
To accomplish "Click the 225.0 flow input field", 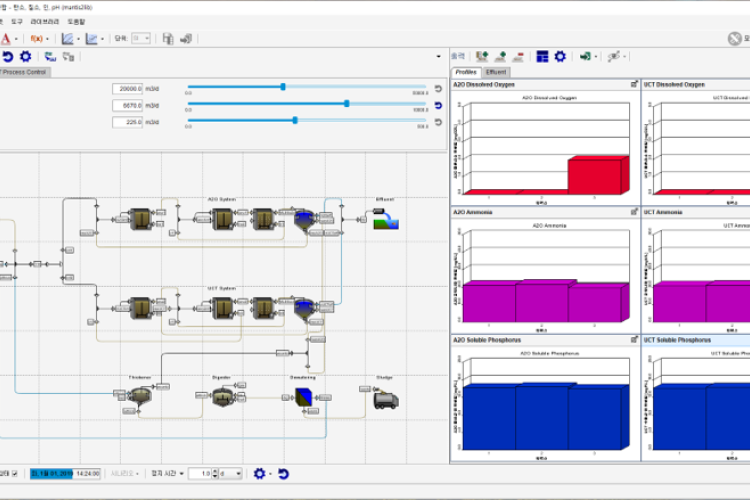I will coord(127,122).
